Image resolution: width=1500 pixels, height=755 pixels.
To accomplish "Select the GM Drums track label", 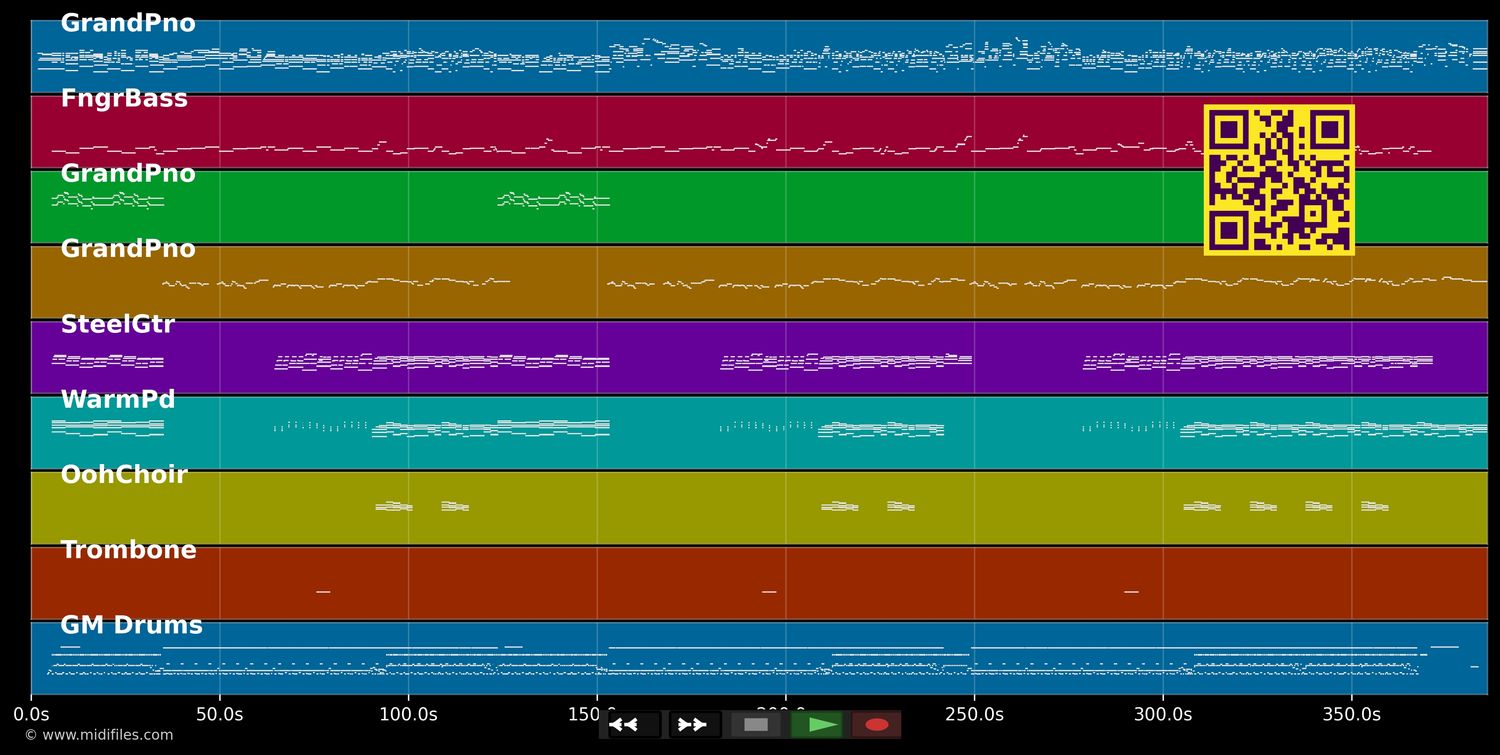I will [131, 626].
